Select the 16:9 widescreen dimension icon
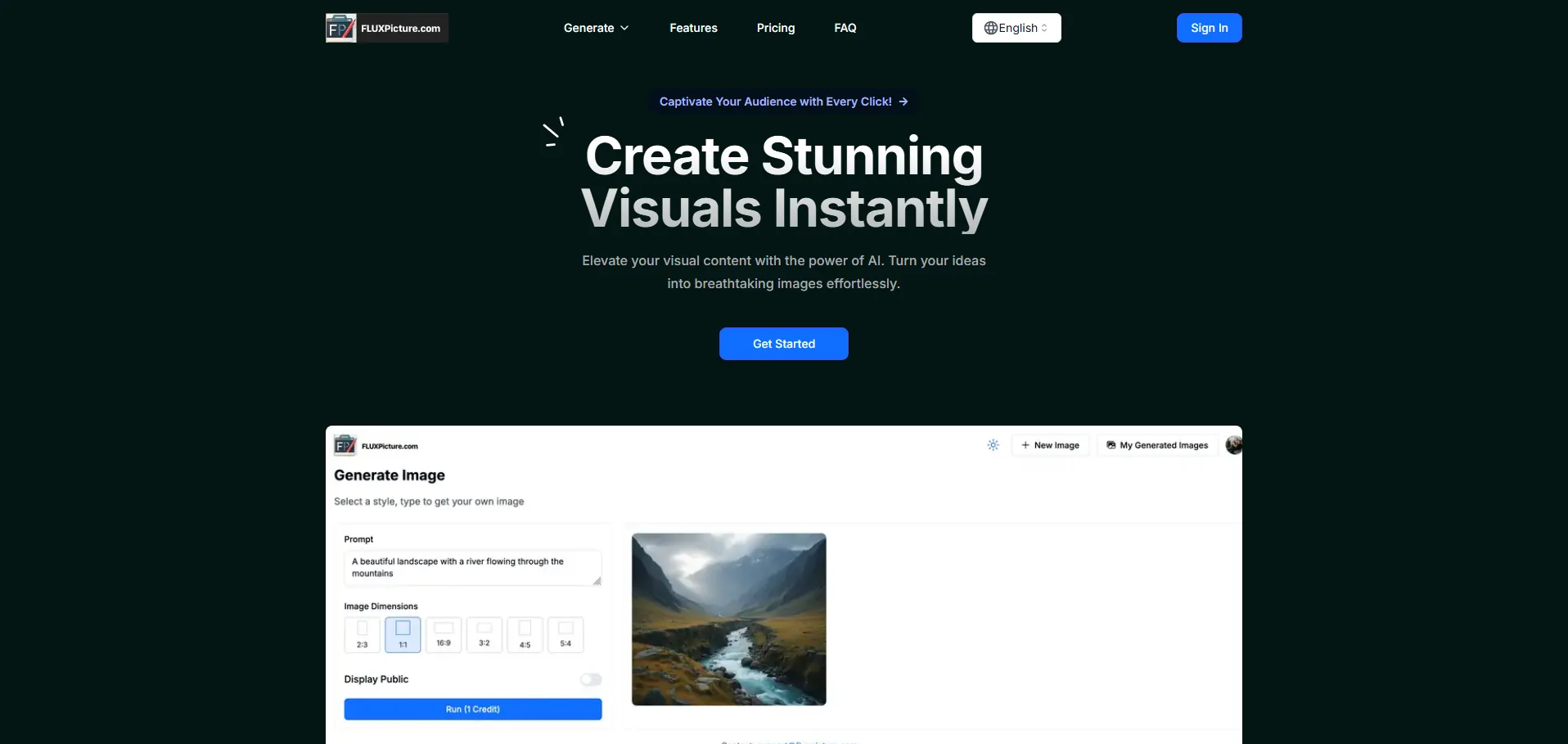 point(444,634)
